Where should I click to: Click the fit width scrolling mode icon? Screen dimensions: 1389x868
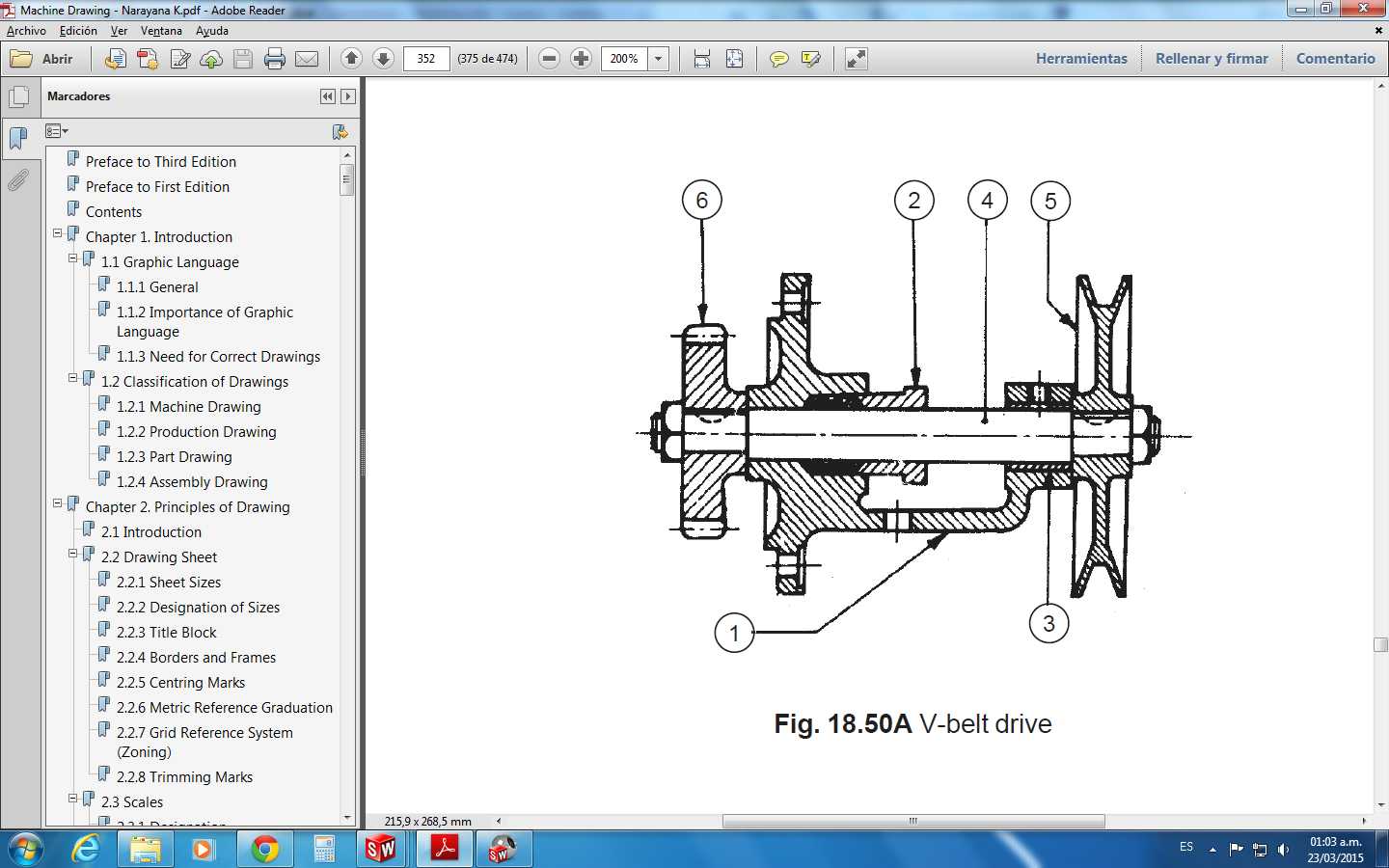coord(702,59)
